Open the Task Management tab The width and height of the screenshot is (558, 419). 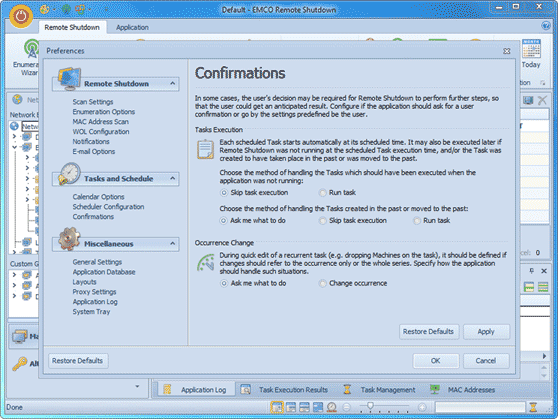[379, 390]
